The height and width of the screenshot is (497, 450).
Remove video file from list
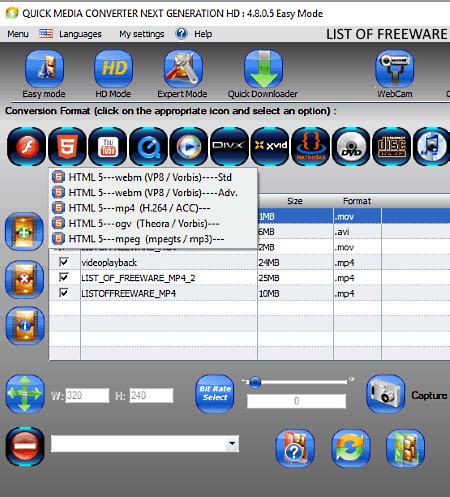click(24, 279)
